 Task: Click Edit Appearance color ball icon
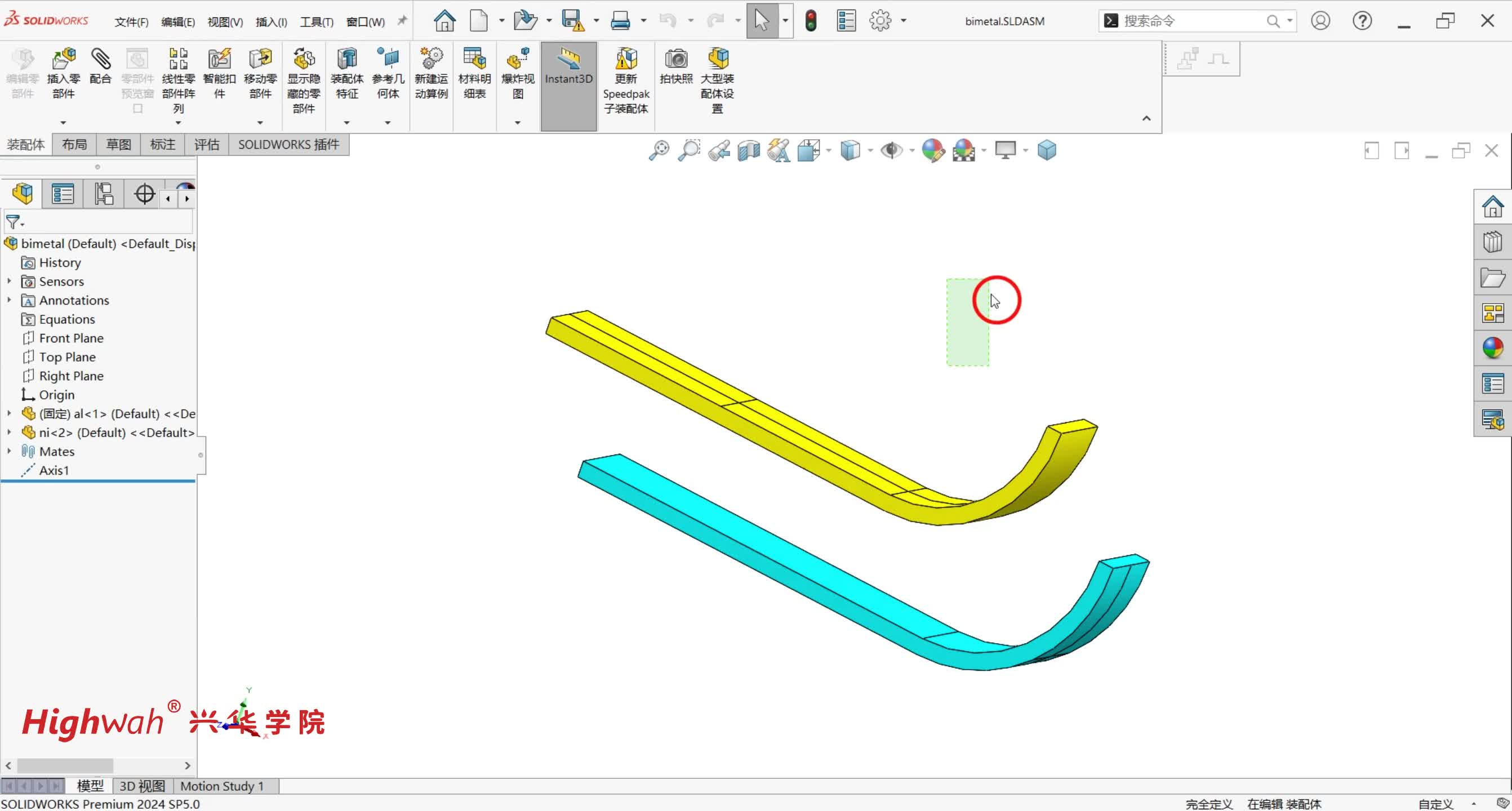pos(933,151)
